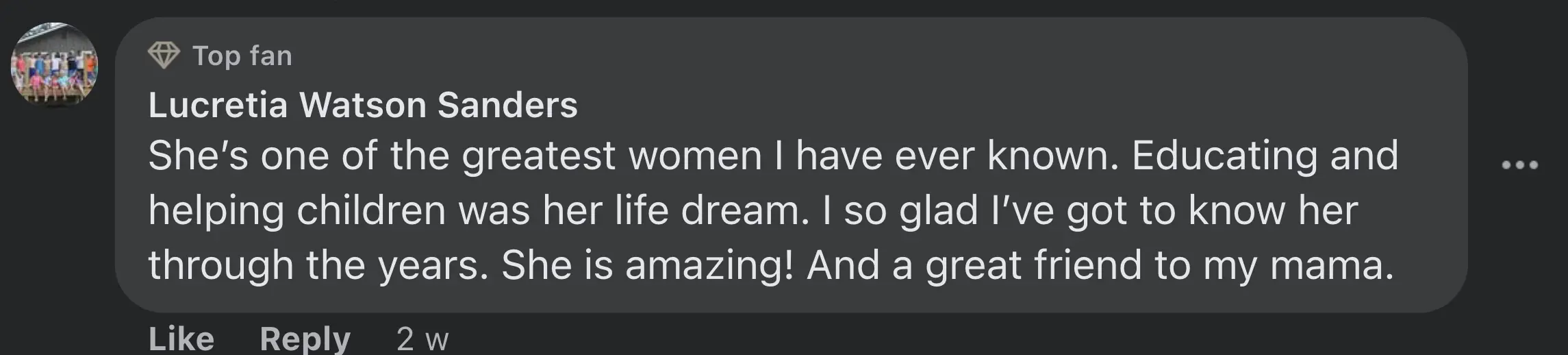Click the words "greatest women" in the comment
Viewport: 1568px width, 355px height.
611,156
